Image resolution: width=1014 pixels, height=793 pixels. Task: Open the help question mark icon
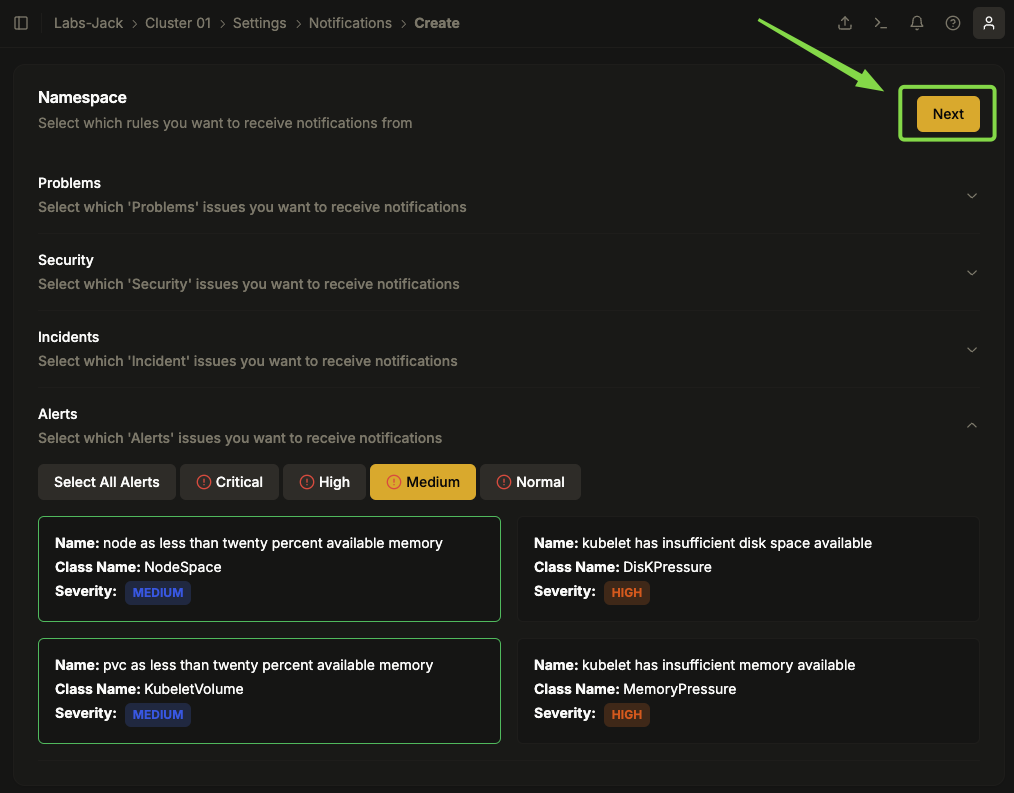(x=953, y=23)
